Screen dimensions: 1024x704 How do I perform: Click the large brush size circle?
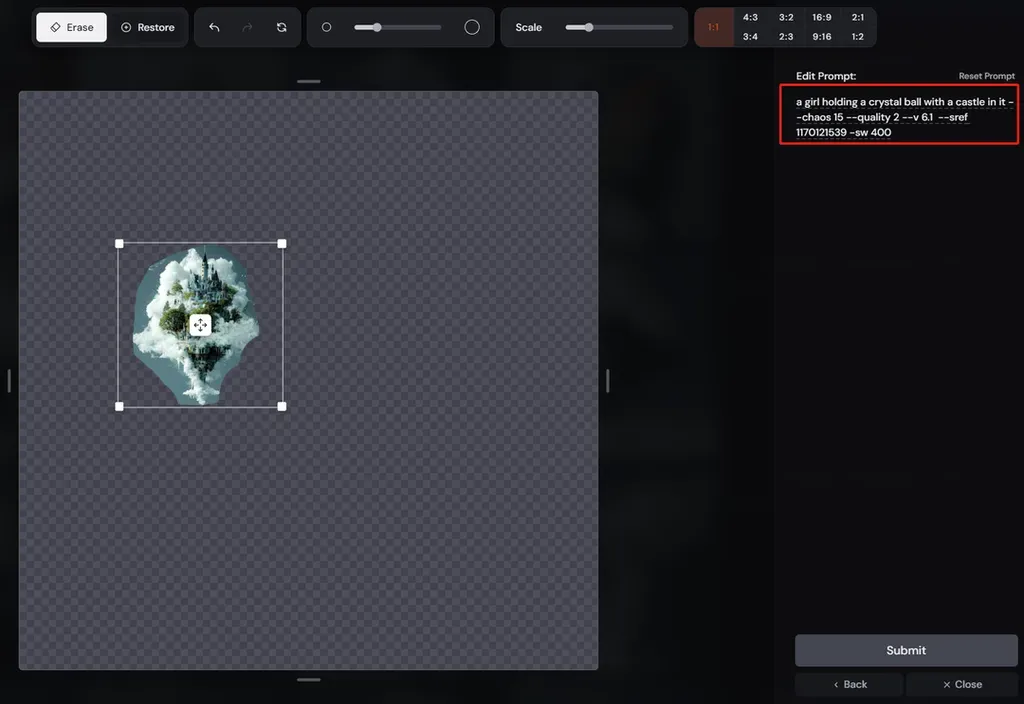pyautogui.click(x=472, y=27)
